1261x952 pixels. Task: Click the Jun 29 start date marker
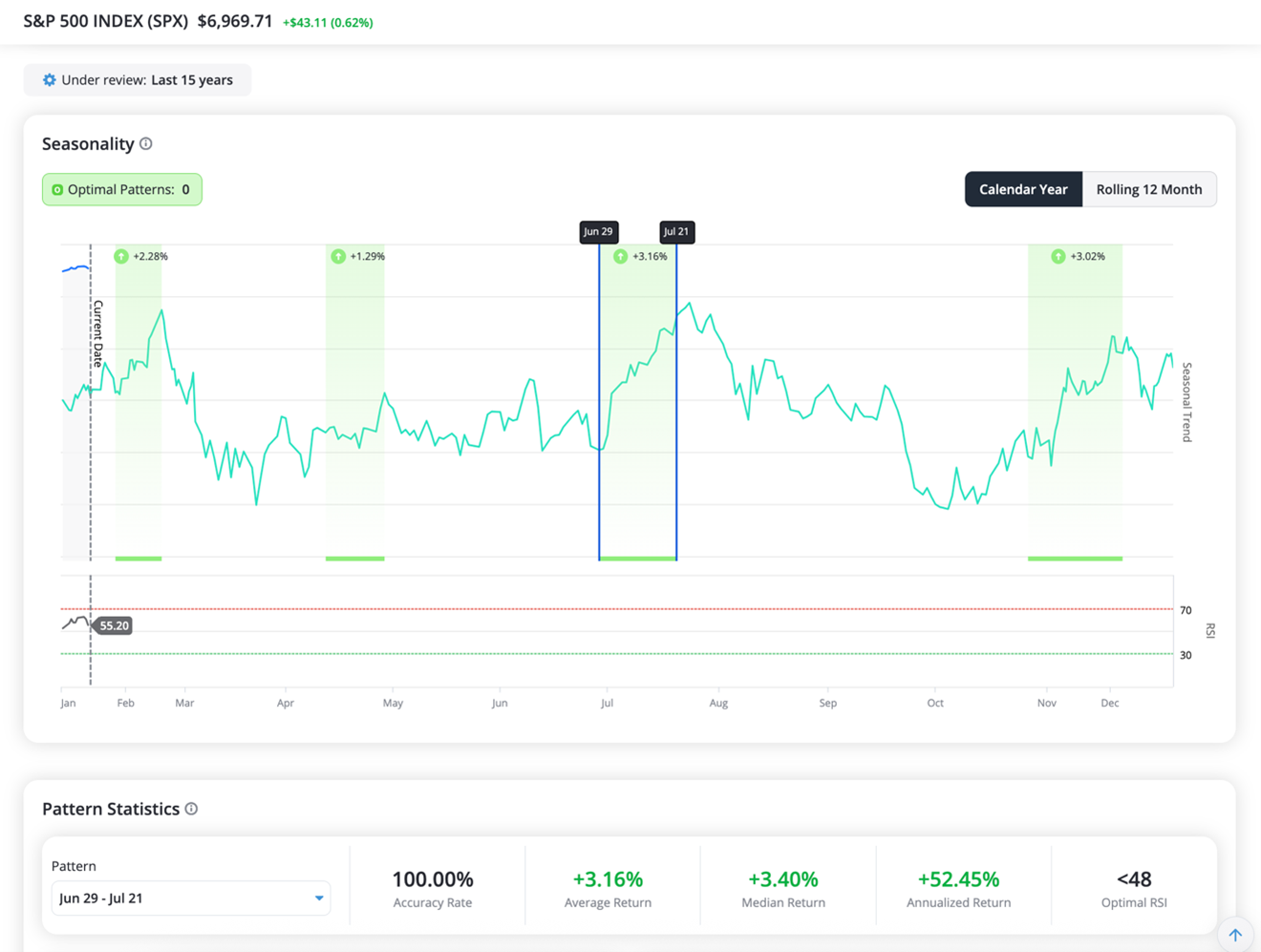coord(599,232)
